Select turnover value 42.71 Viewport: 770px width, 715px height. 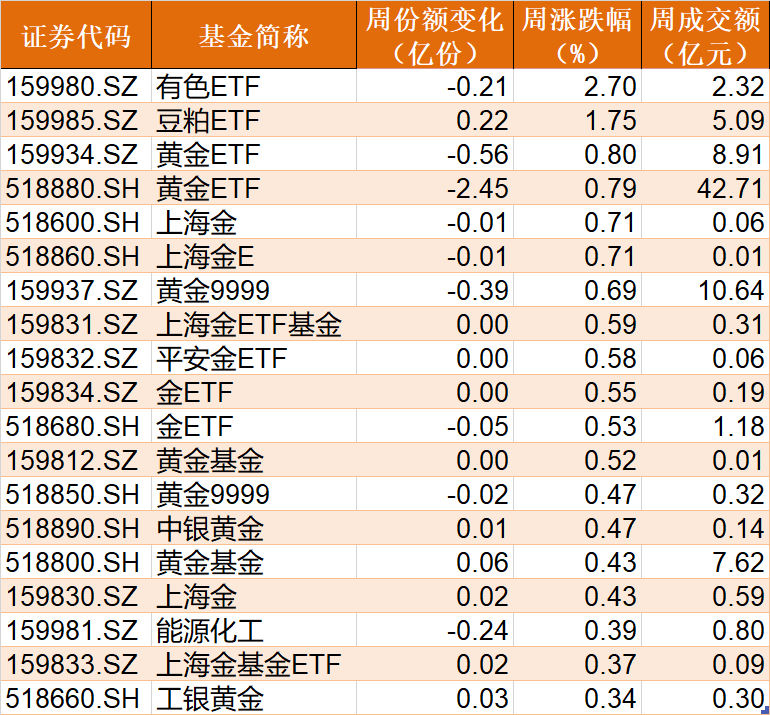[x=730, y=189]
